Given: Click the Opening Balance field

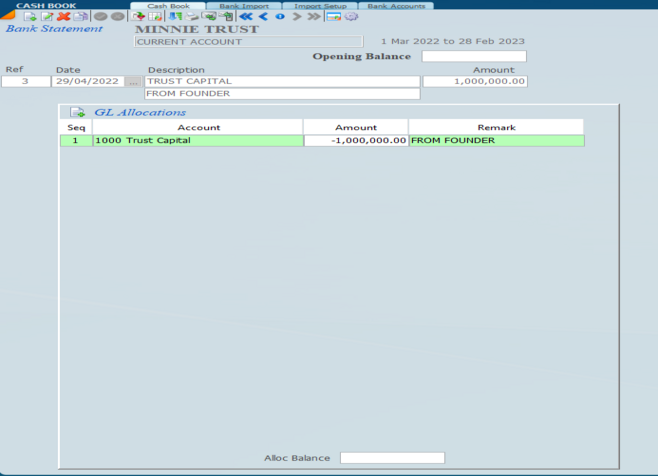Looking at the screenshot, I should point(474,56).
